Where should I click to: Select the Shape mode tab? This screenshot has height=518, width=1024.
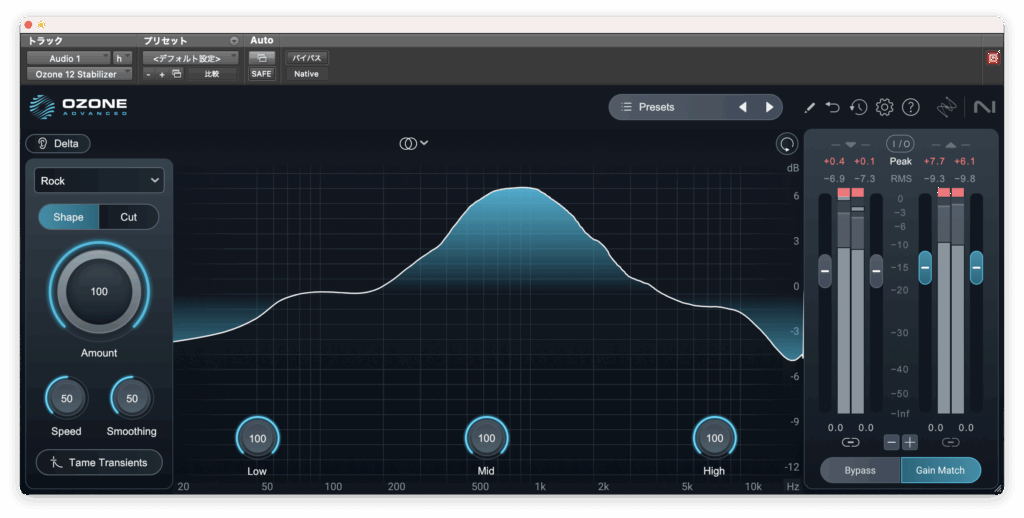point(68,217)
